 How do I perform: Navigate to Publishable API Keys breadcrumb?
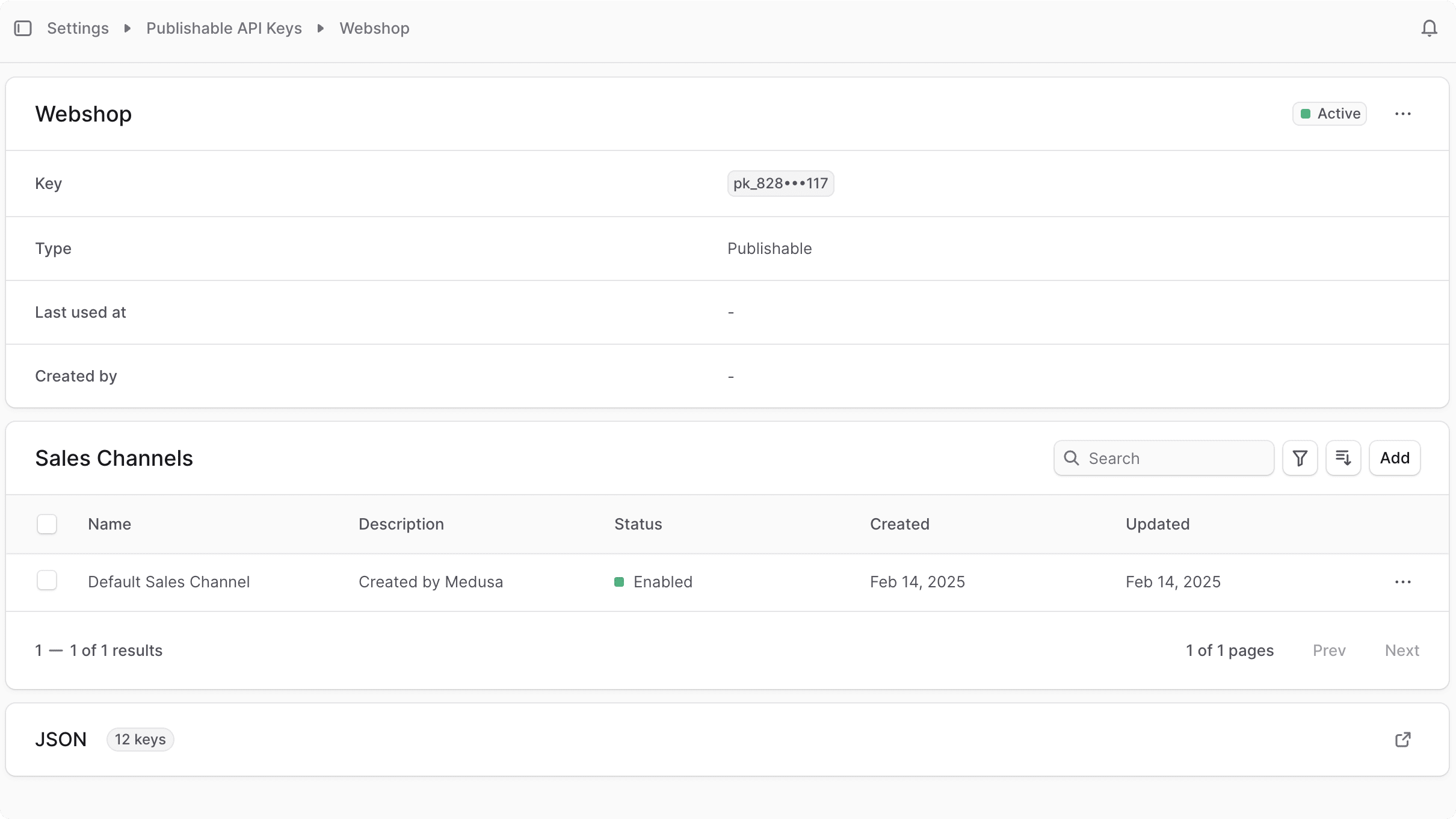click(224, 28)
